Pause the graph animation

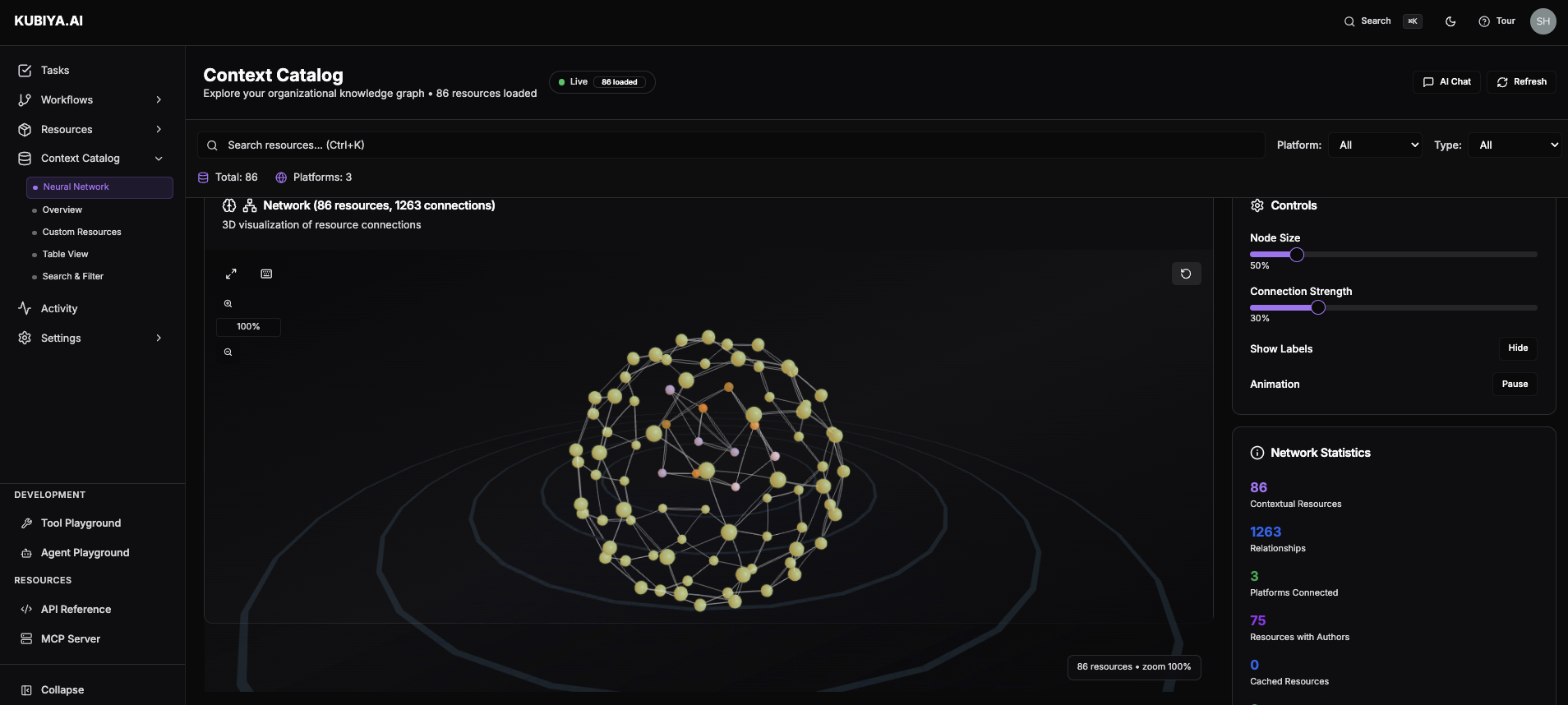(x=1515, y=385)
